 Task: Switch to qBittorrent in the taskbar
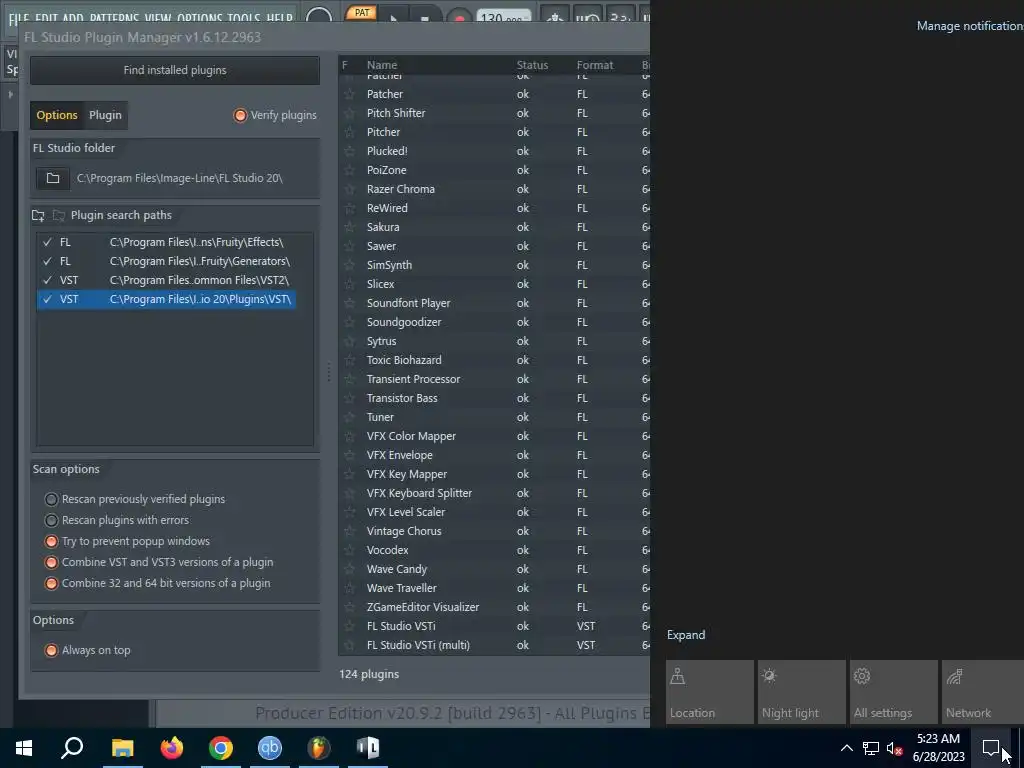(x=270, y=748)
